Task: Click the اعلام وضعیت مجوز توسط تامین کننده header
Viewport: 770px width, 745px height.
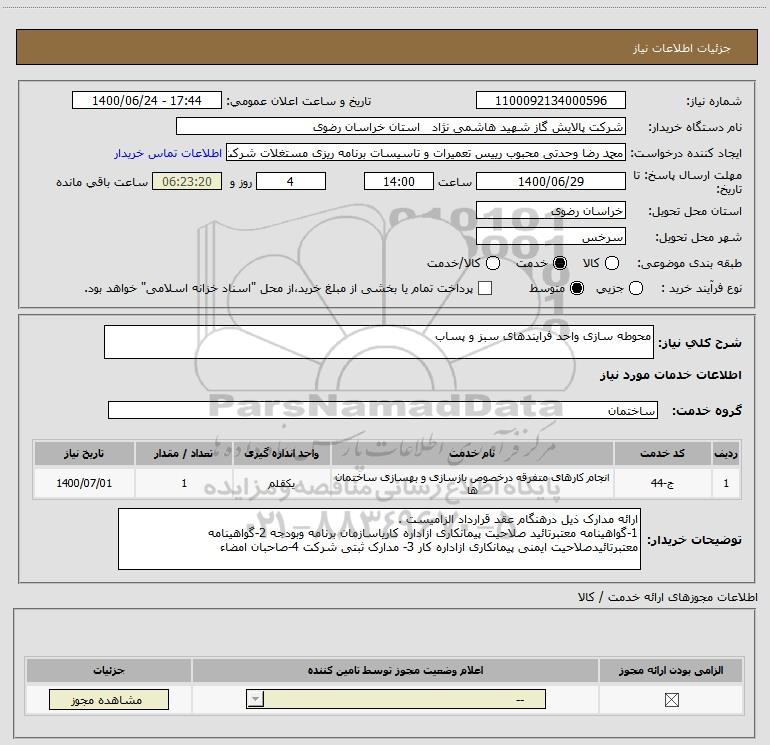Action: pyautogui.click(x=395, y=670)
